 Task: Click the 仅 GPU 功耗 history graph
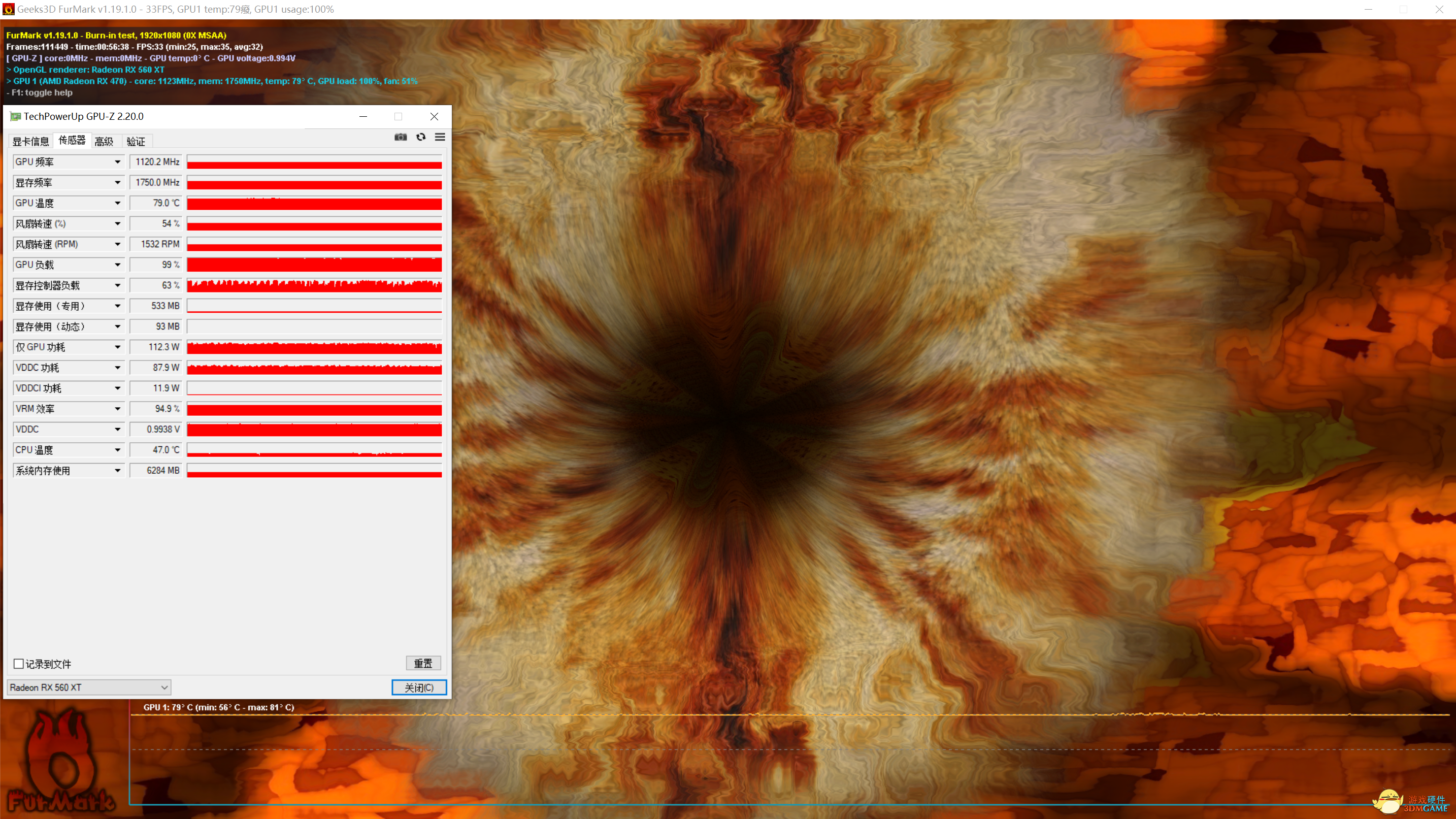314,347
